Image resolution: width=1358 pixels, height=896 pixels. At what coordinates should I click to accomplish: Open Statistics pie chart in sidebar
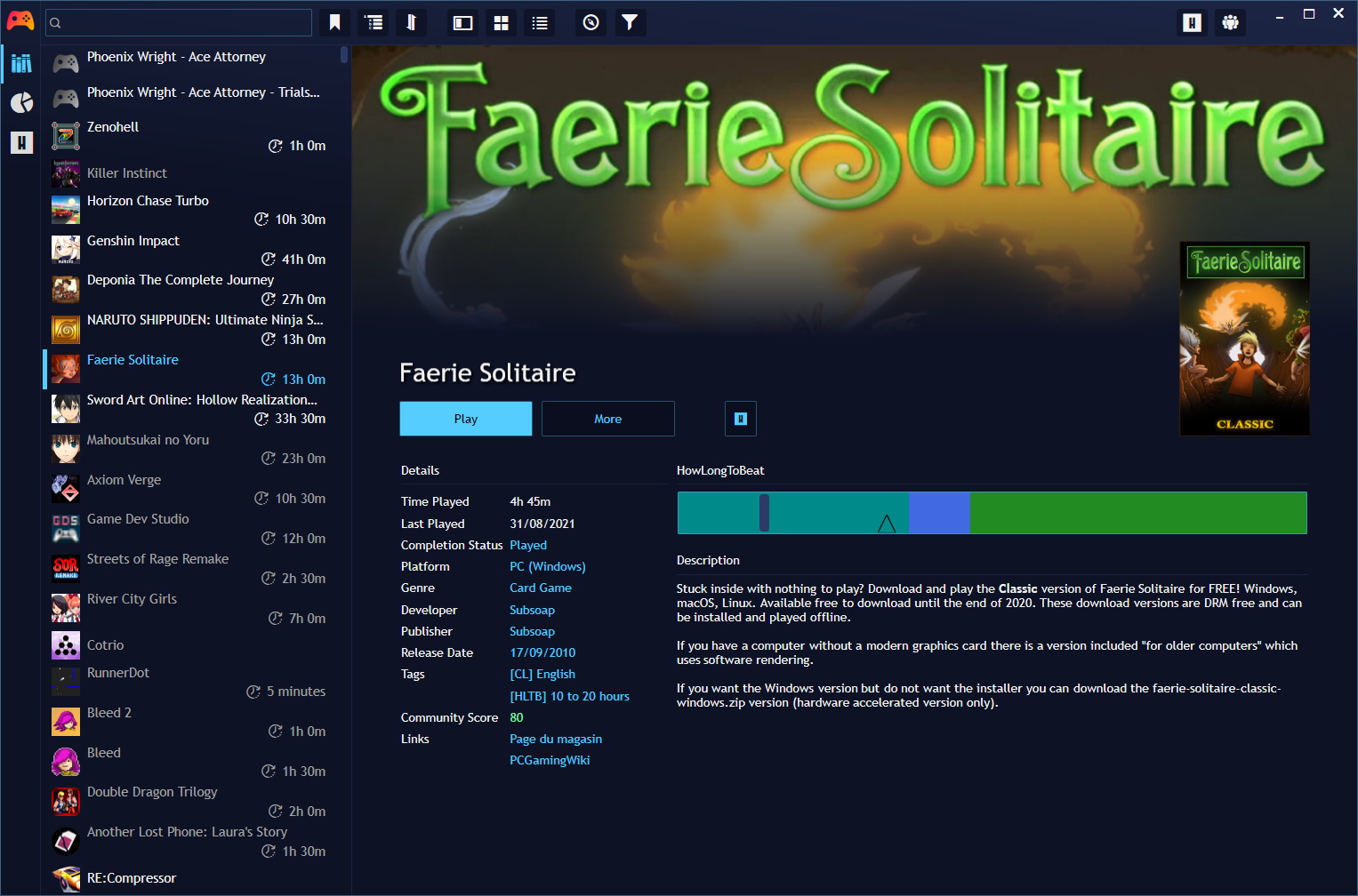click(x=21, y=102)
